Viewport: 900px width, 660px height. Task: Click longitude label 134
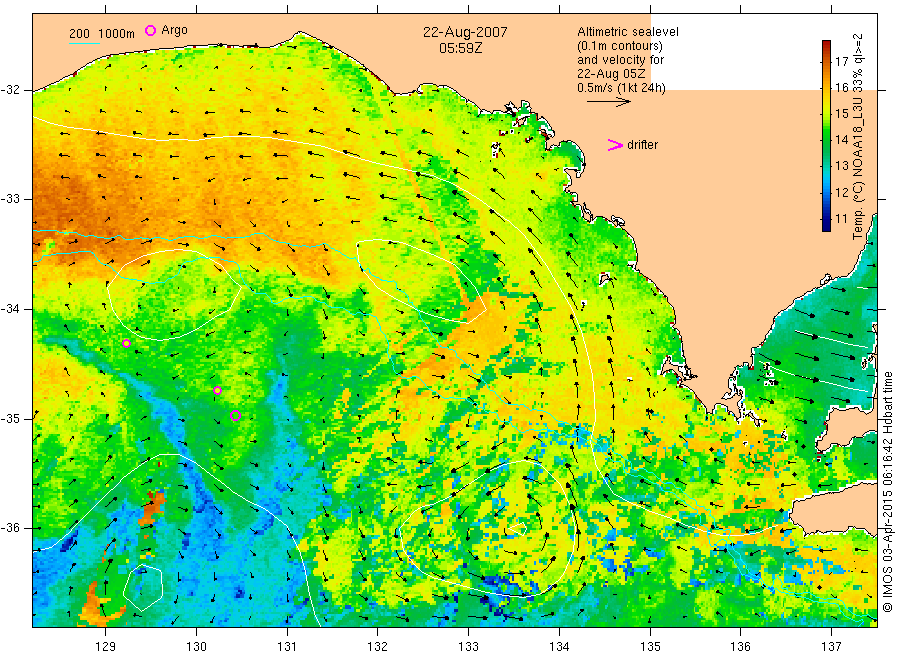pos(559,647)
